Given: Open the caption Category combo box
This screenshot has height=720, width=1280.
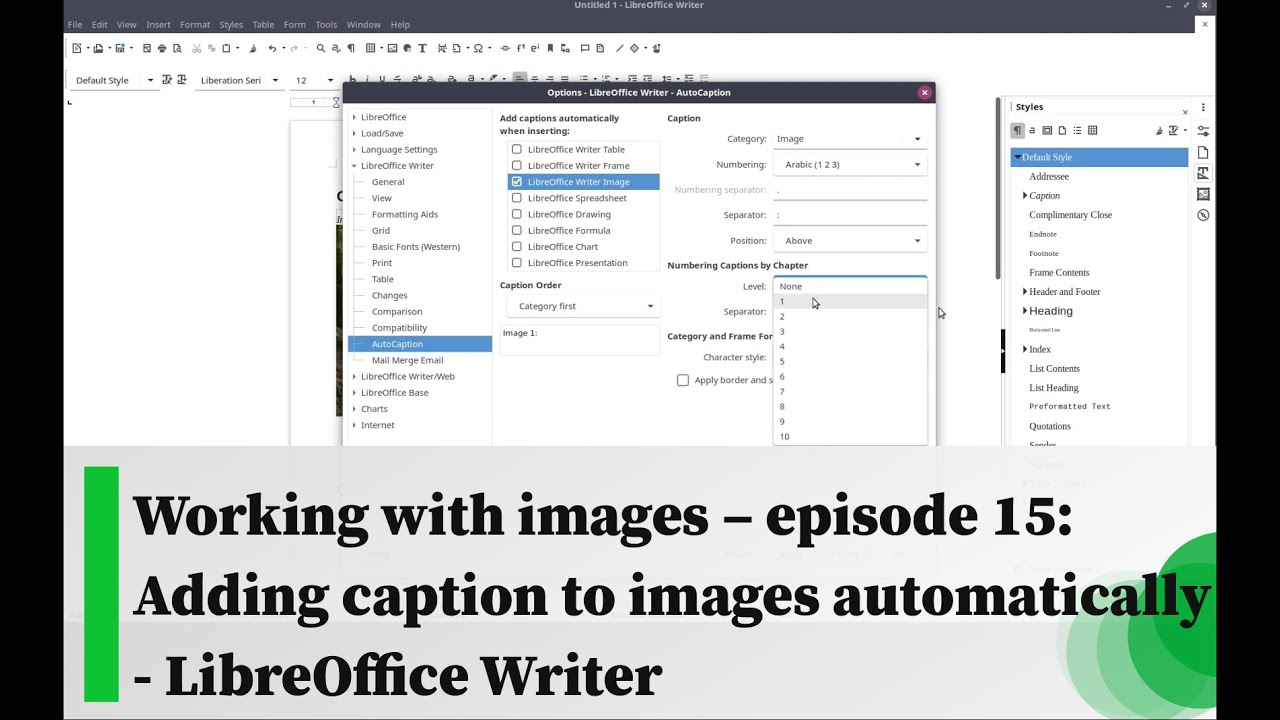Looking at the screenshot, I should (x=850, y=139).
